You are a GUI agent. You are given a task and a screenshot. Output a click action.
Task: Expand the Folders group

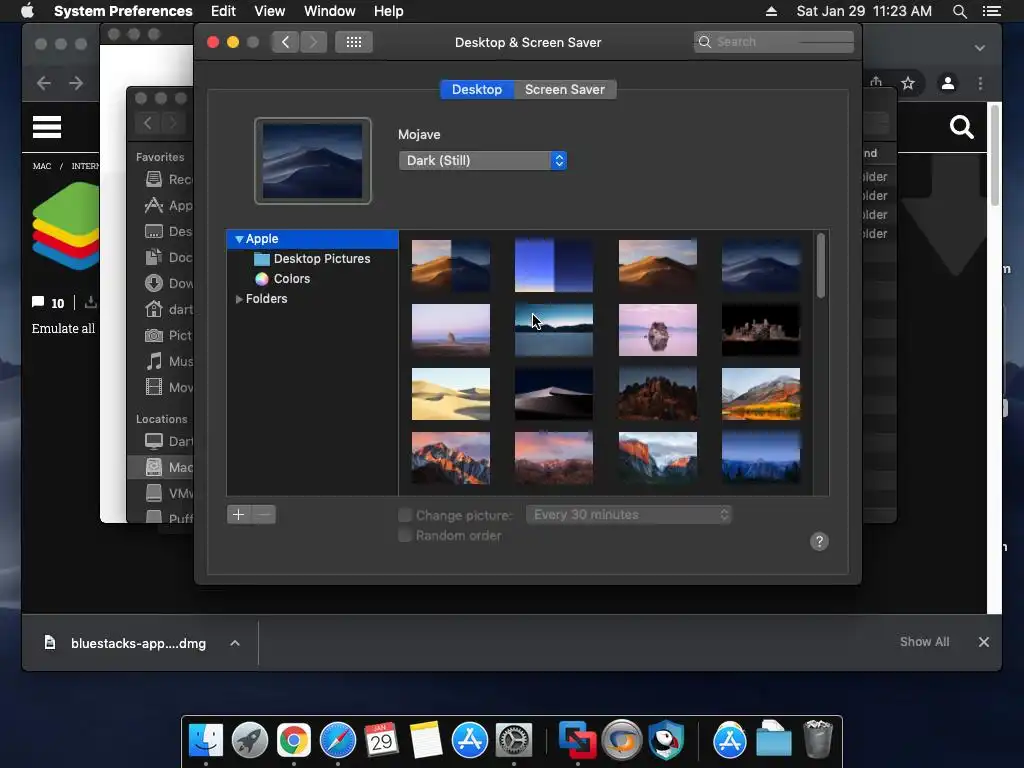pyautogui.click(x=239, y=298)
